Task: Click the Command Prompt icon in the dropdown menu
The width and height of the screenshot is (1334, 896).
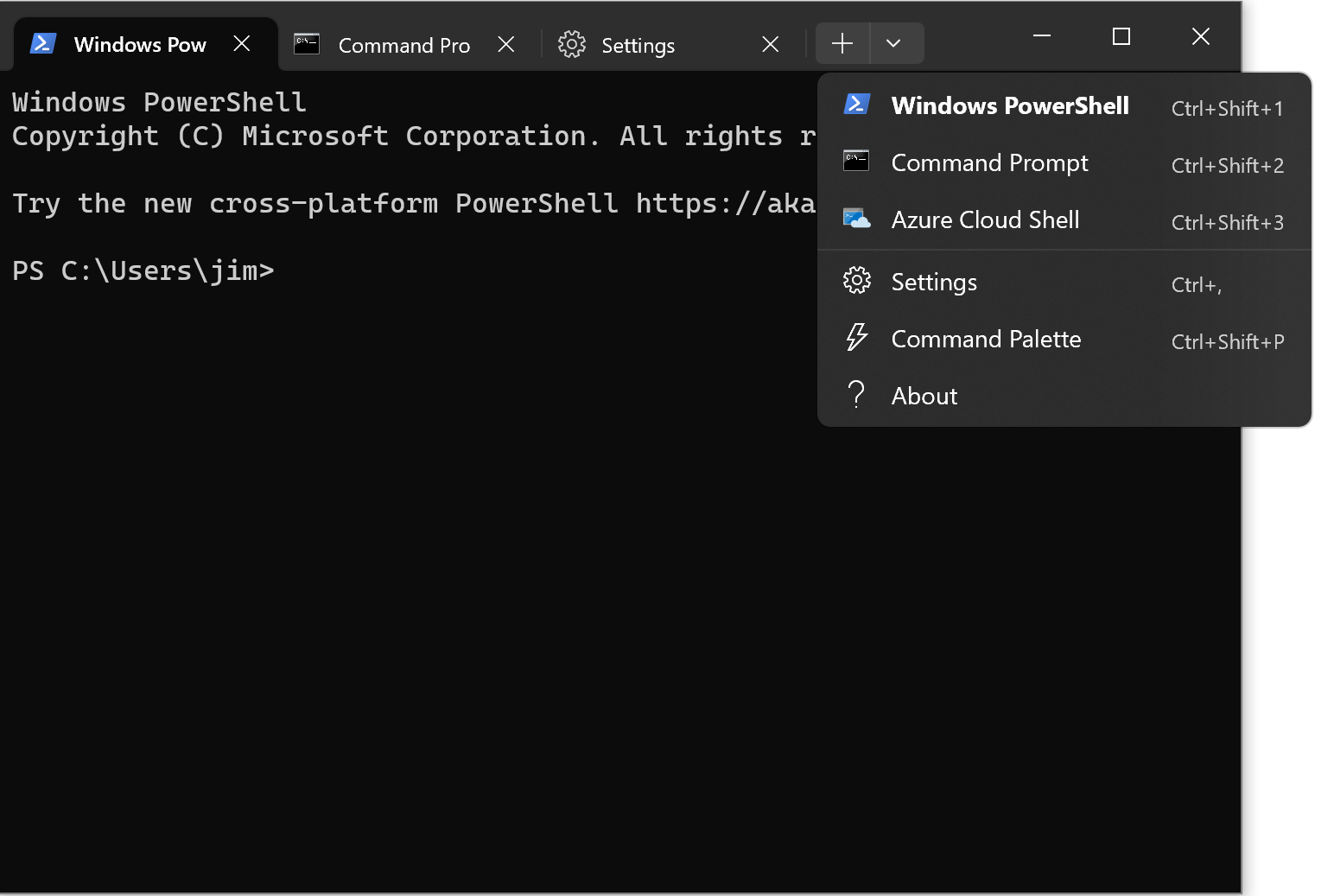Action: [x=856, y=160]
